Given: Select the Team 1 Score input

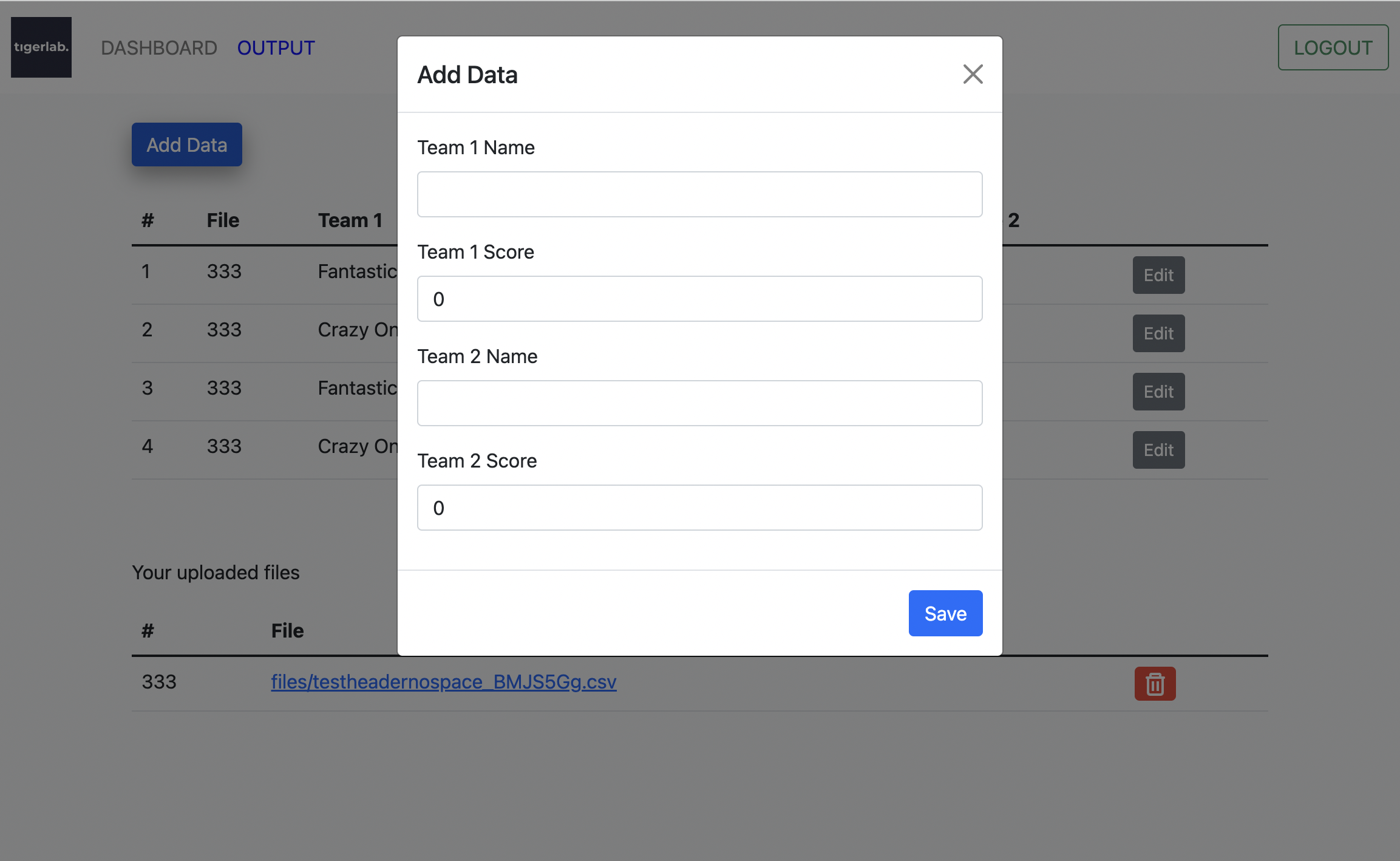Looking at the screenshot, I should point(699,298).
